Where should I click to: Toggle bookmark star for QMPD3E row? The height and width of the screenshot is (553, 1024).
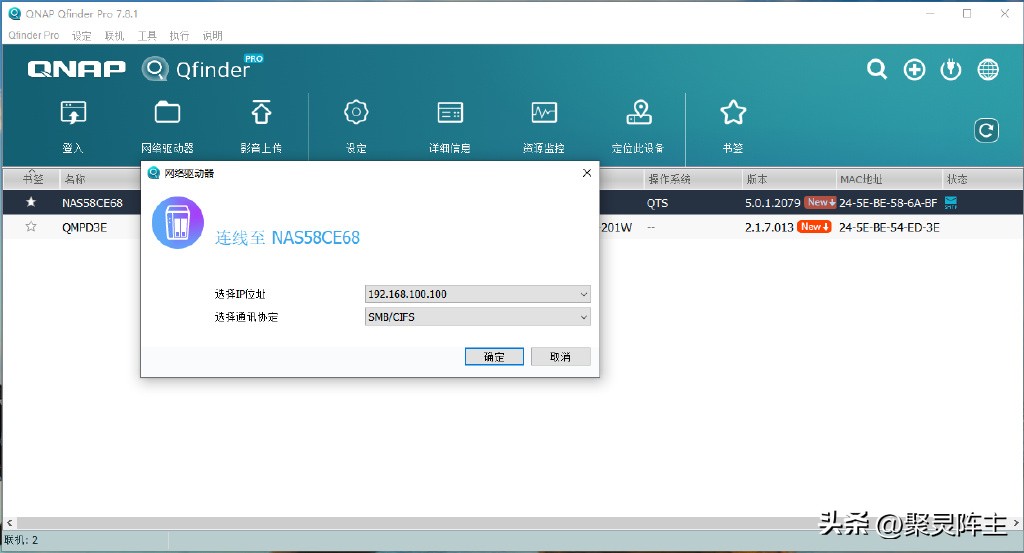[31, 227]
